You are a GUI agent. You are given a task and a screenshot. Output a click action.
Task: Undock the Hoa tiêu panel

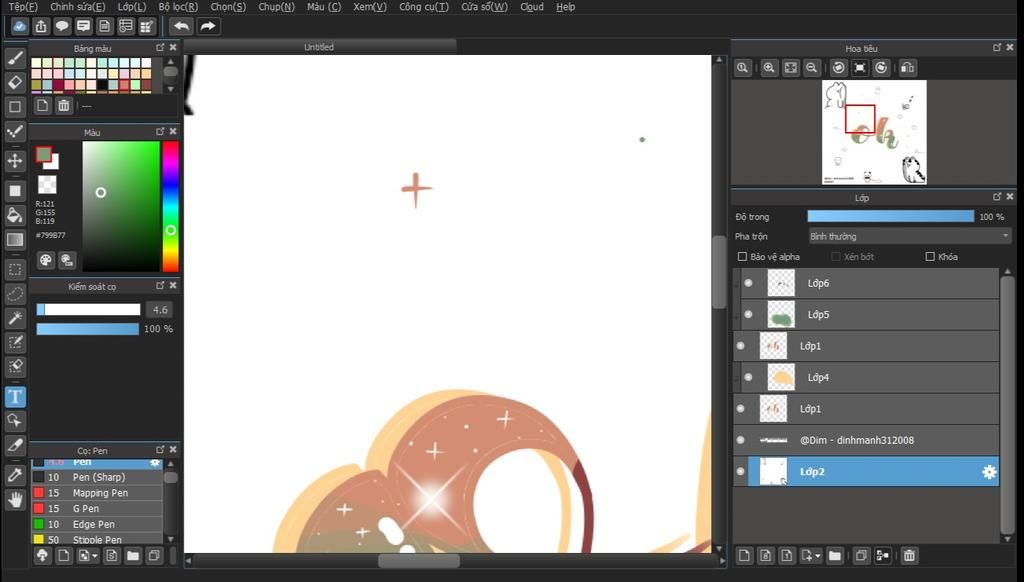click(x=997, y=48)
